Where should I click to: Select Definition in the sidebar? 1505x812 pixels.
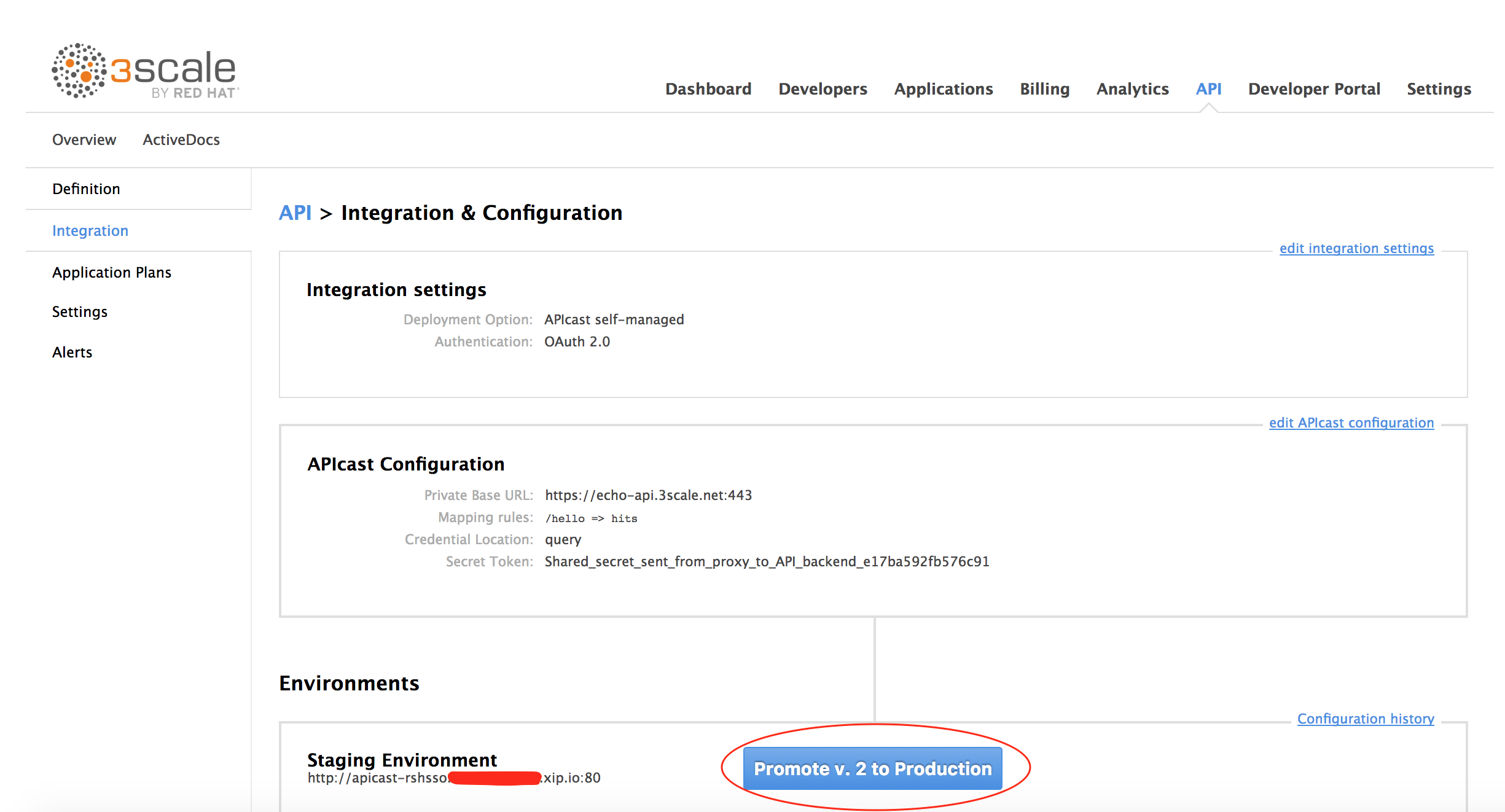(x=86, y=189)
